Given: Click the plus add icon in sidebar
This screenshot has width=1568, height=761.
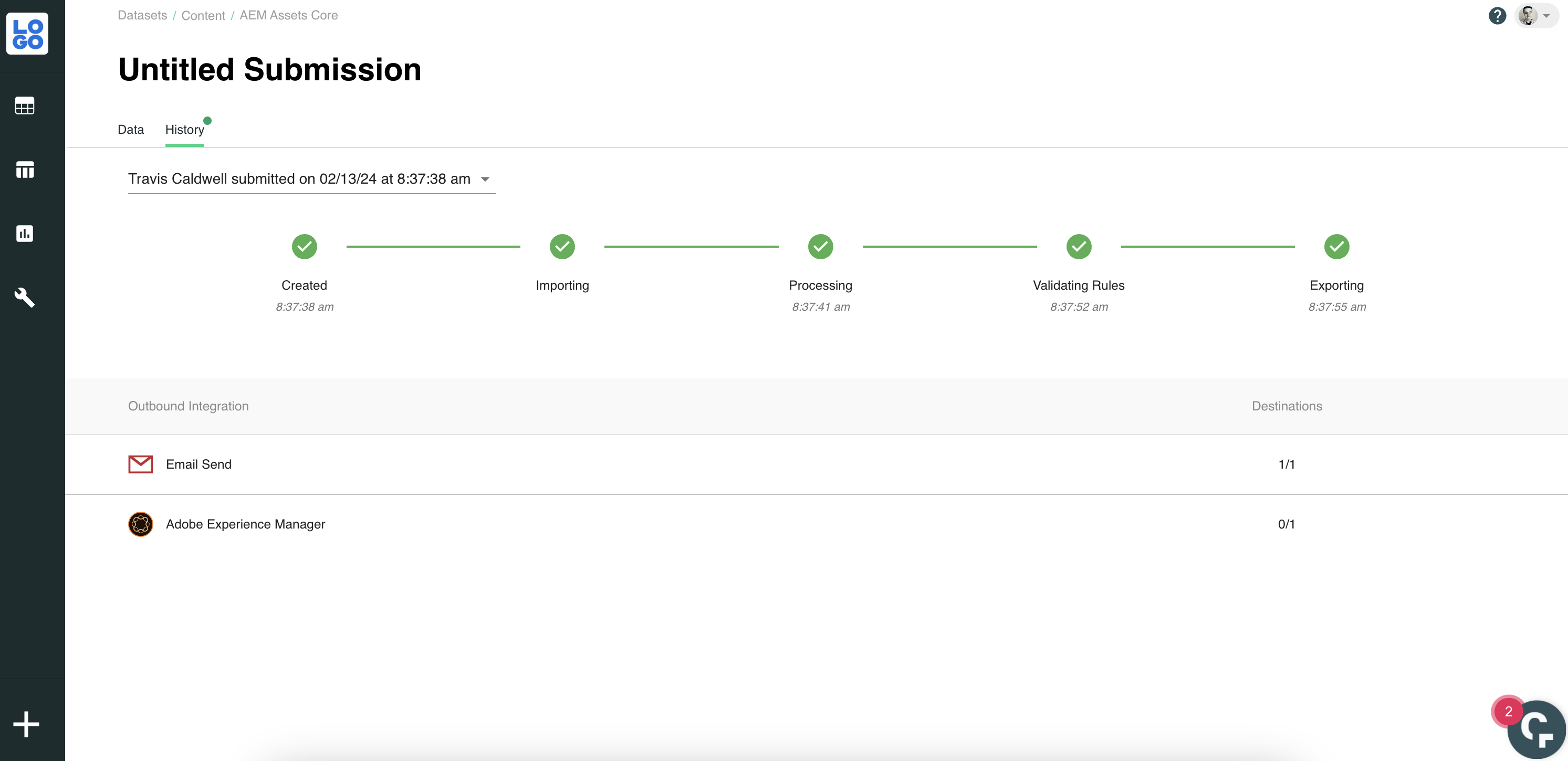Looking at the screenshot, I should [x=26, y=724].
